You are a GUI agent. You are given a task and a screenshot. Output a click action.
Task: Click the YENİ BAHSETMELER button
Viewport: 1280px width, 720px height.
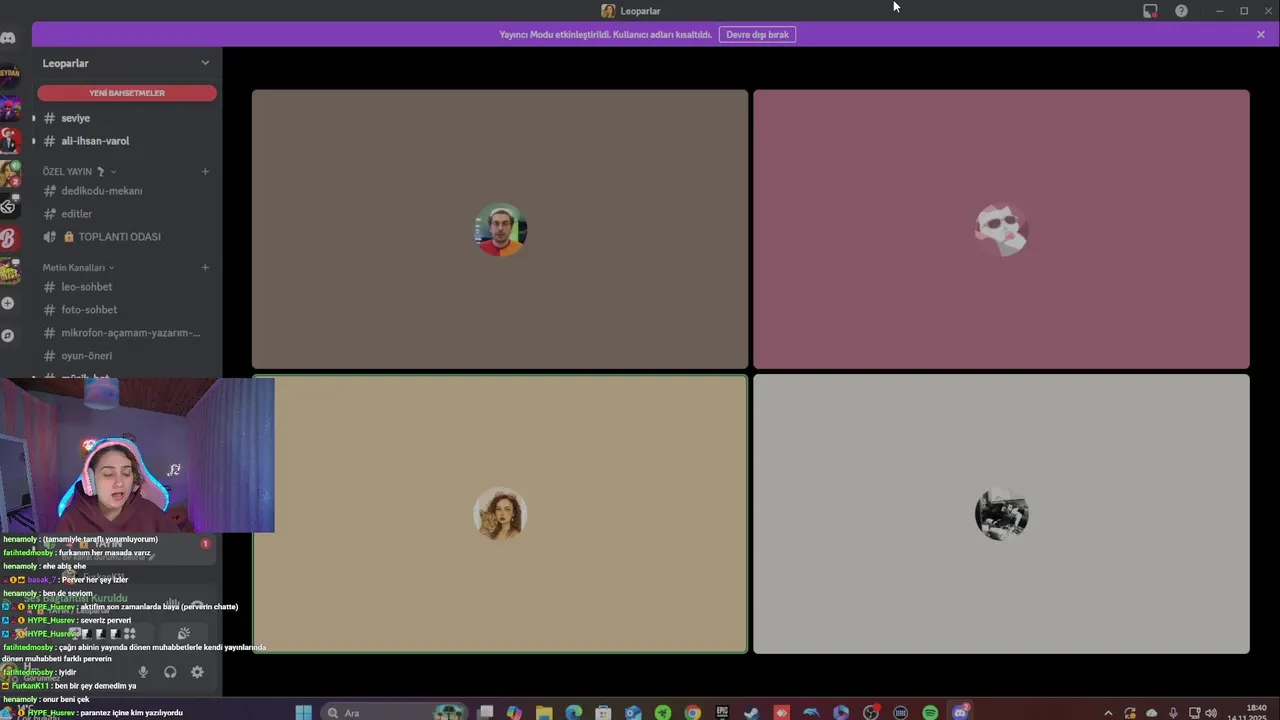point(127,93)
